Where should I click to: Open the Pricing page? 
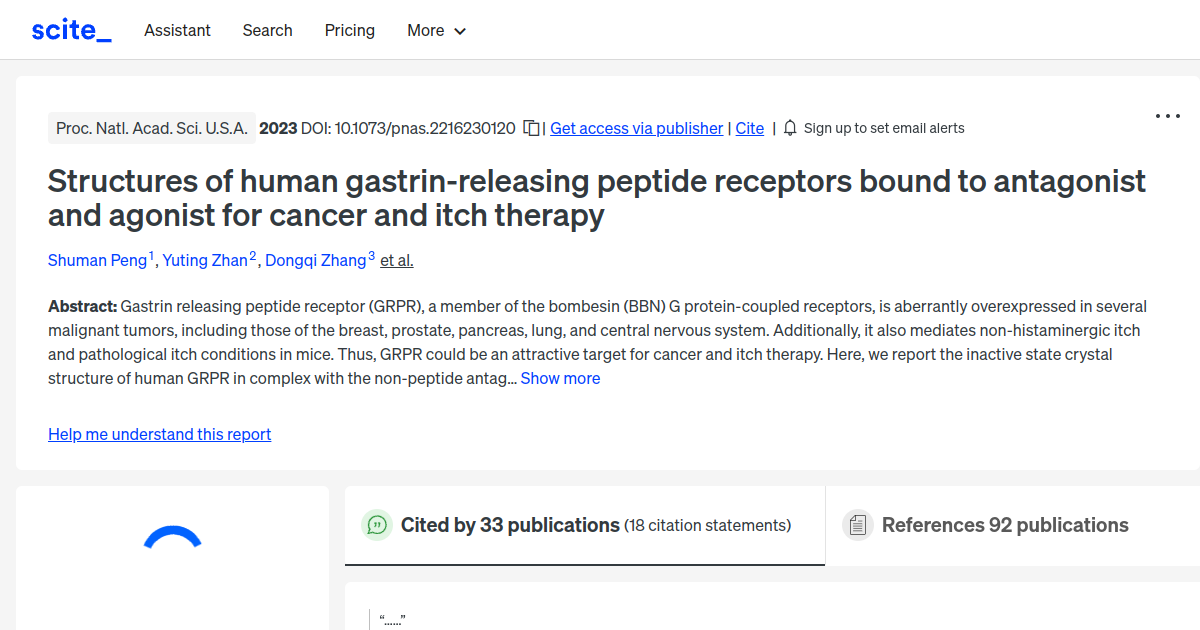click(x=349, y=31)
